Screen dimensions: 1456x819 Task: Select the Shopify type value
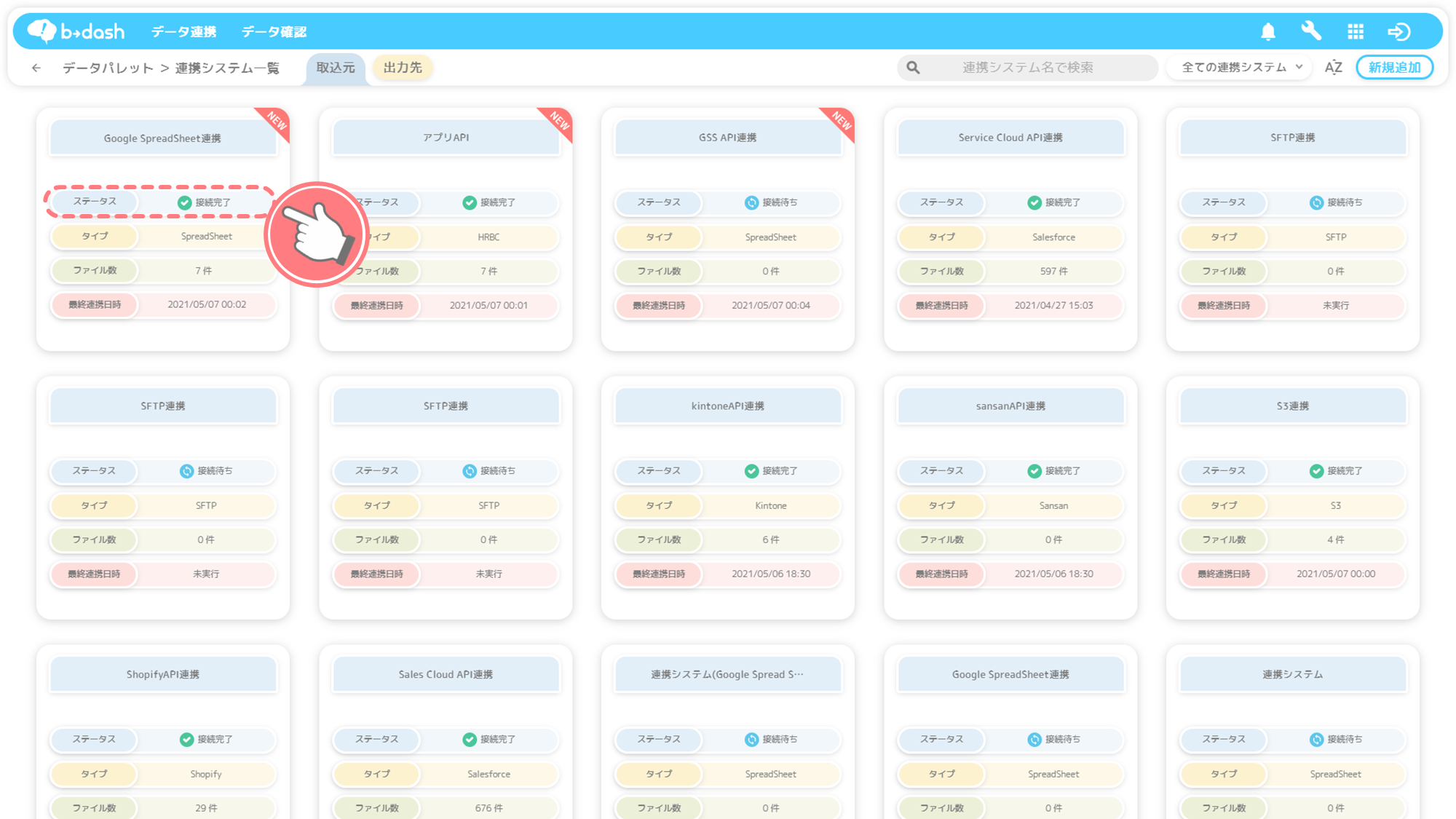pyautogui.click(x=206, y=774)
